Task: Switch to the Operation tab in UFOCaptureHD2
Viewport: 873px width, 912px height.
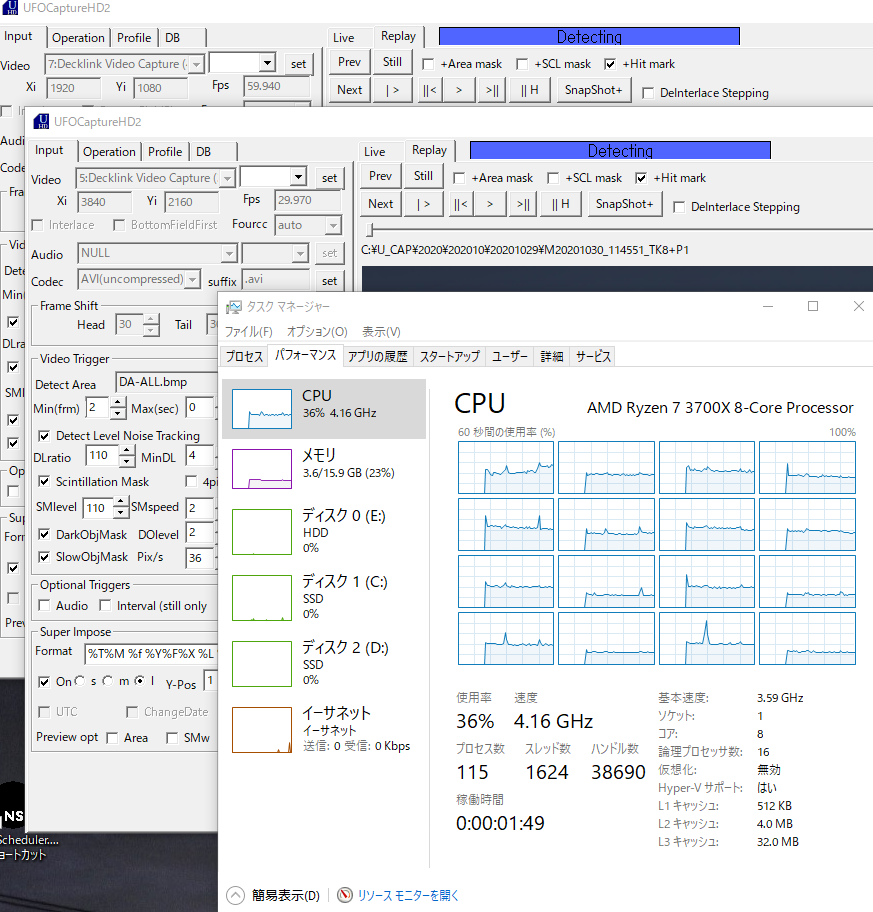Action: [110, 151]
